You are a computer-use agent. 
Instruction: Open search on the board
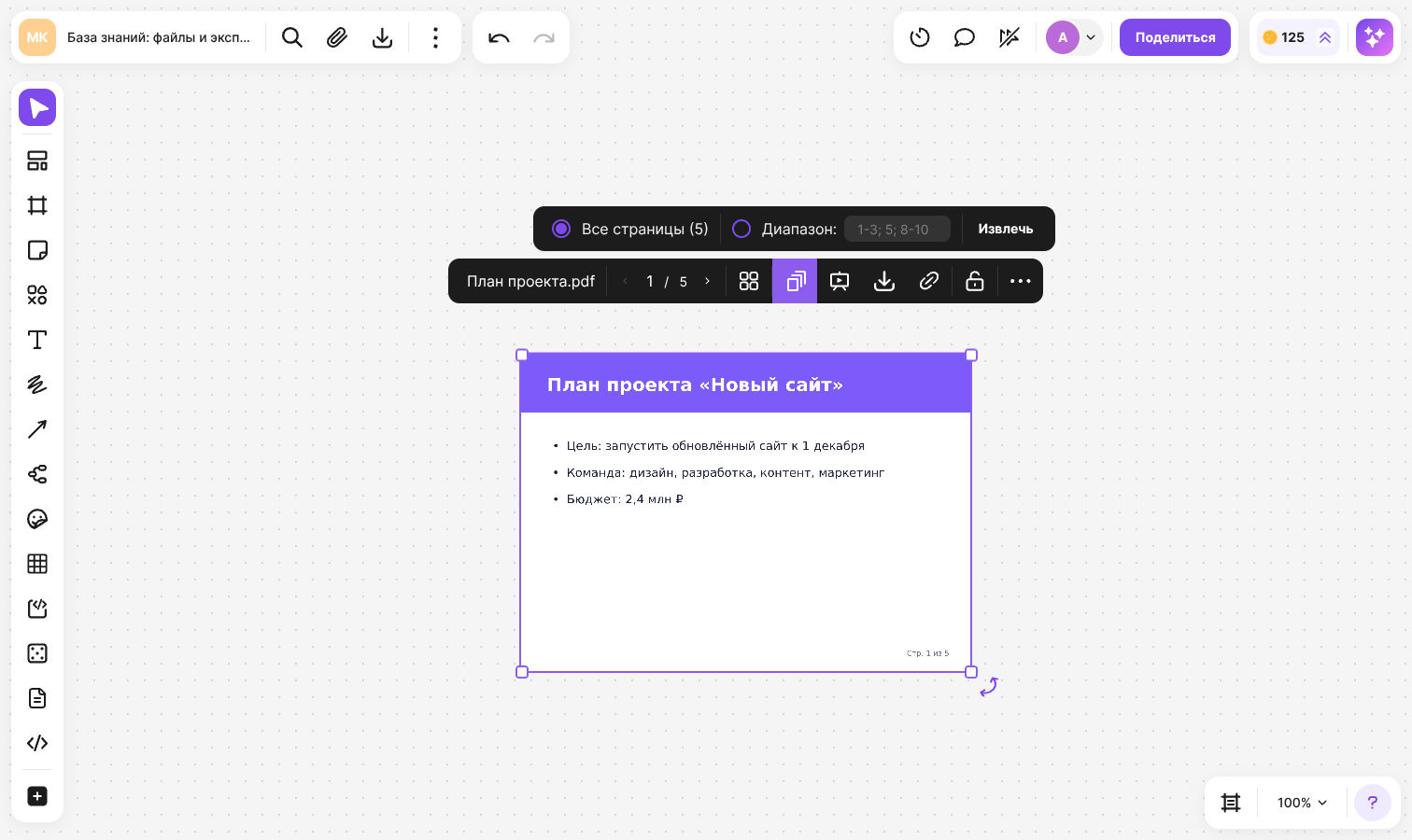[x=292, y=37]
